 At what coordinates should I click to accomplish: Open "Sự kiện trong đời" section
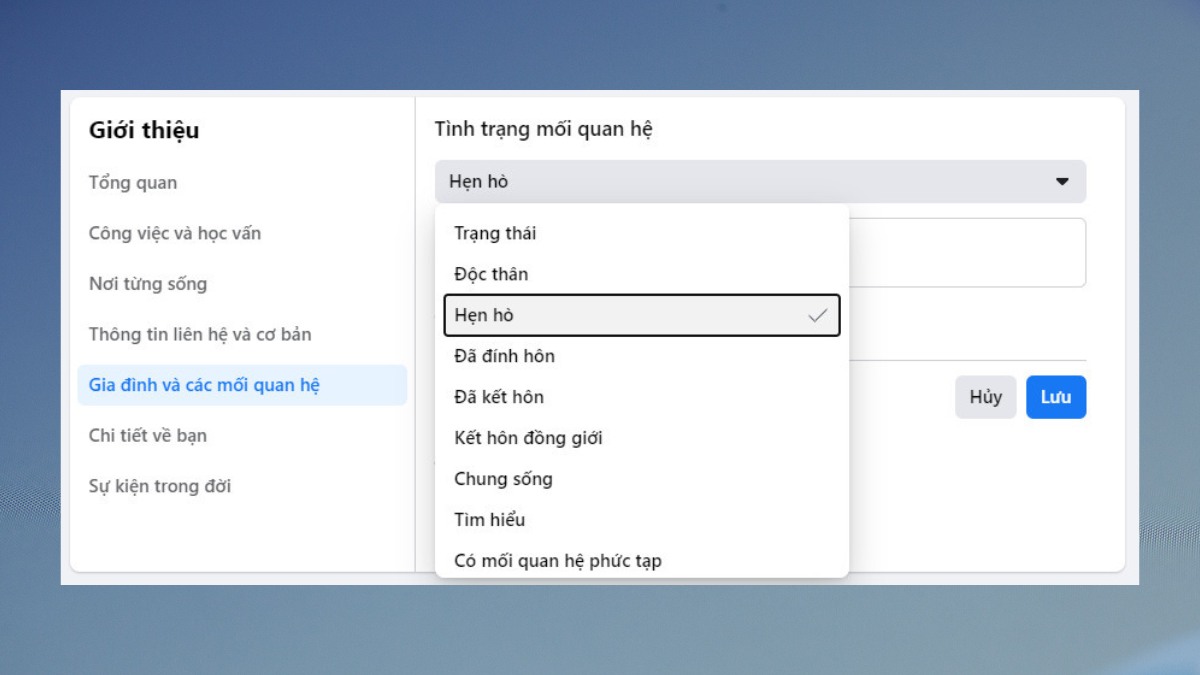pyautogui.click(x=161, y=486)
